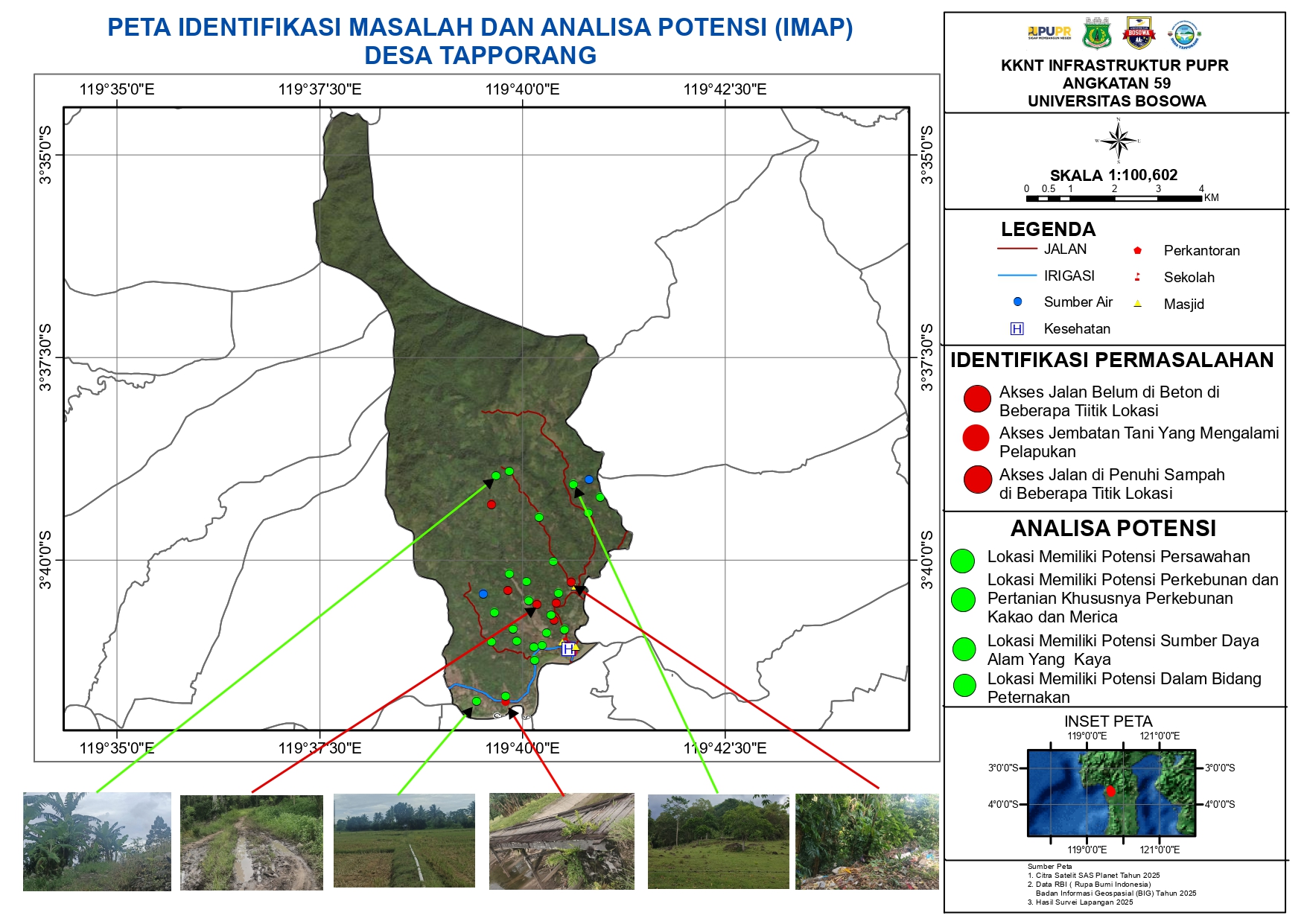The image size is (1307, 924).
Task: Click the Desa Tapporang village emblem
Action: click(1184, 34)
